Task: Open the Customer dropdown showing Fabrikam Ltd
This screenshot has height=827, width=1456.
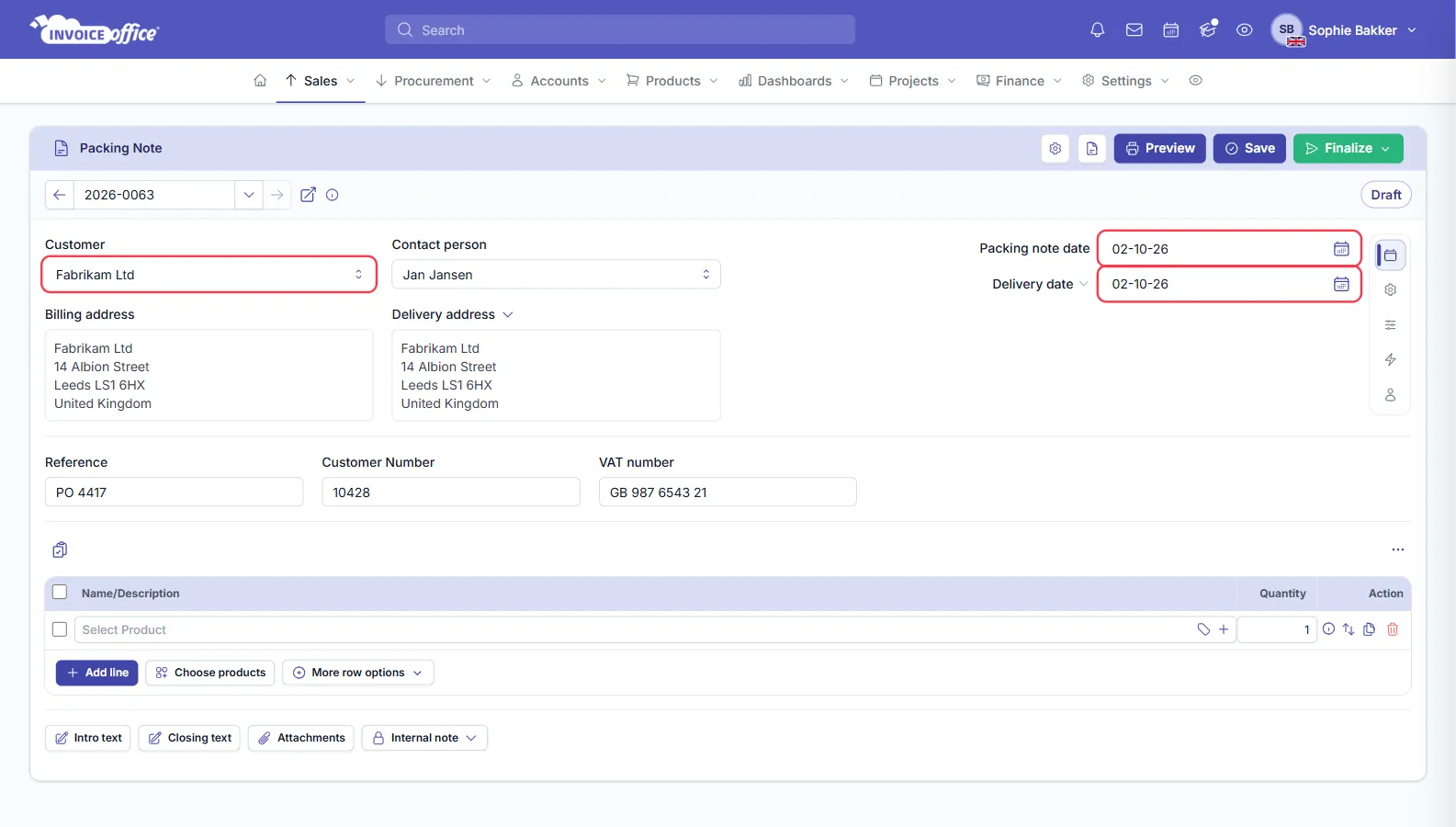Action: tap(209, 275)
